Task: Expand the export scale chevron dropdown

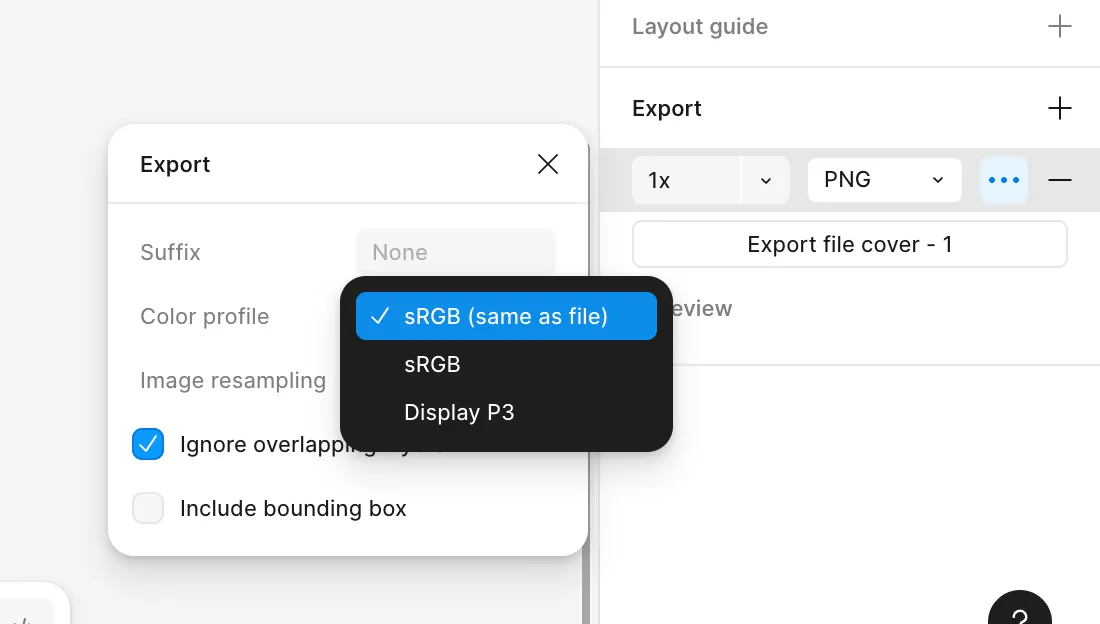Action: [x=765, y=180]
